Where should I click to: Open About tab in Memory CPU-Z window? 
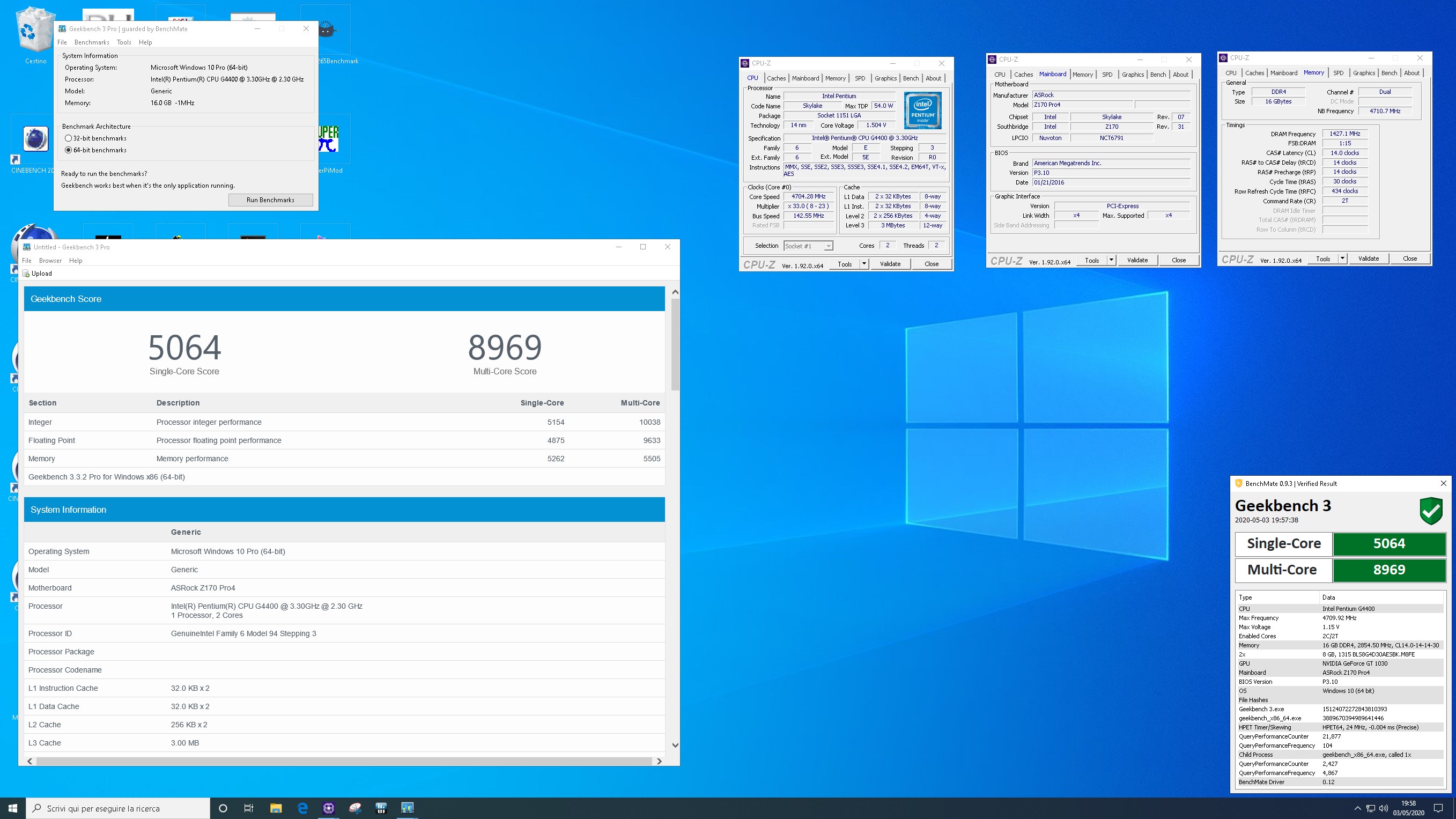pos(1411,73)
